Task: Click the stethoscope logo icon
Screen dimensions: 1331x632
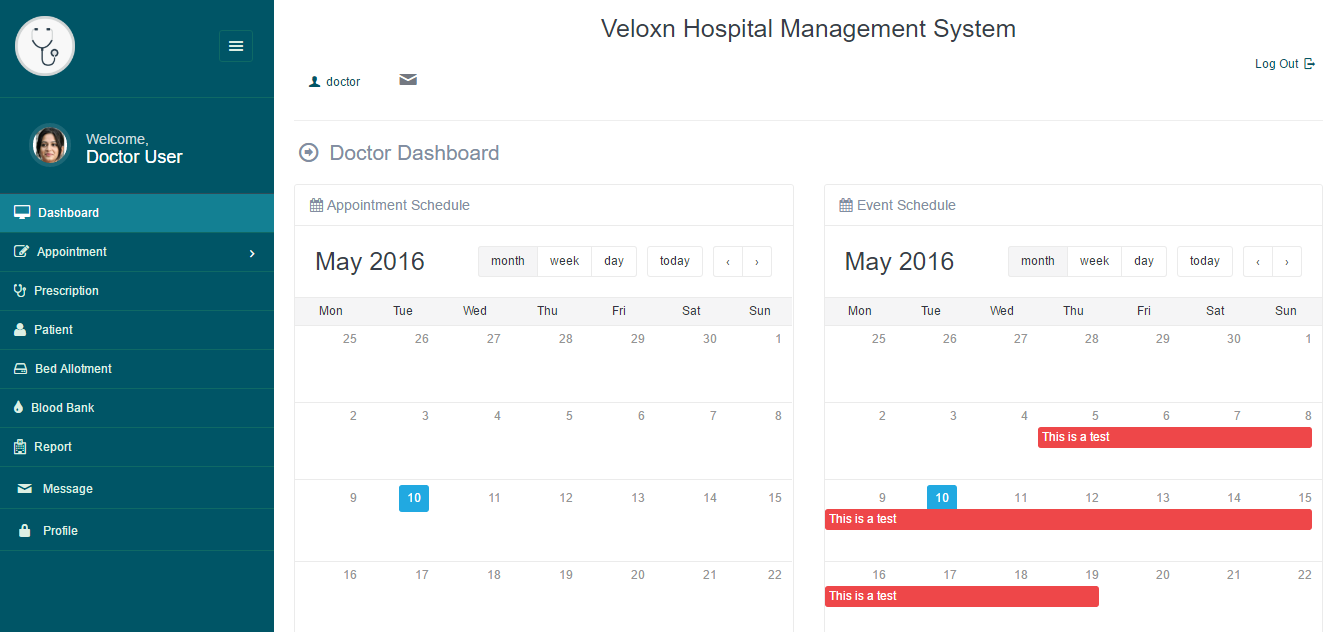Action: coord(45,46)
